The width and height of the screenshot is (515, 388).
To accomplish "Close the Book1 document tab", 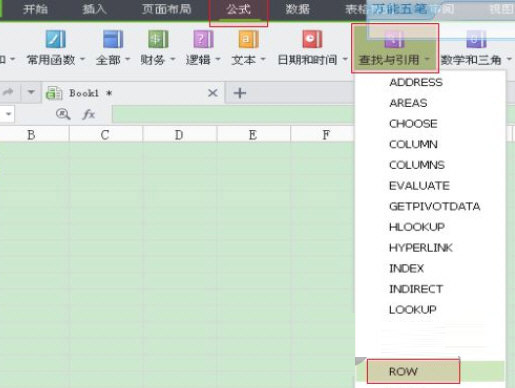I will (x=213, y=93).
